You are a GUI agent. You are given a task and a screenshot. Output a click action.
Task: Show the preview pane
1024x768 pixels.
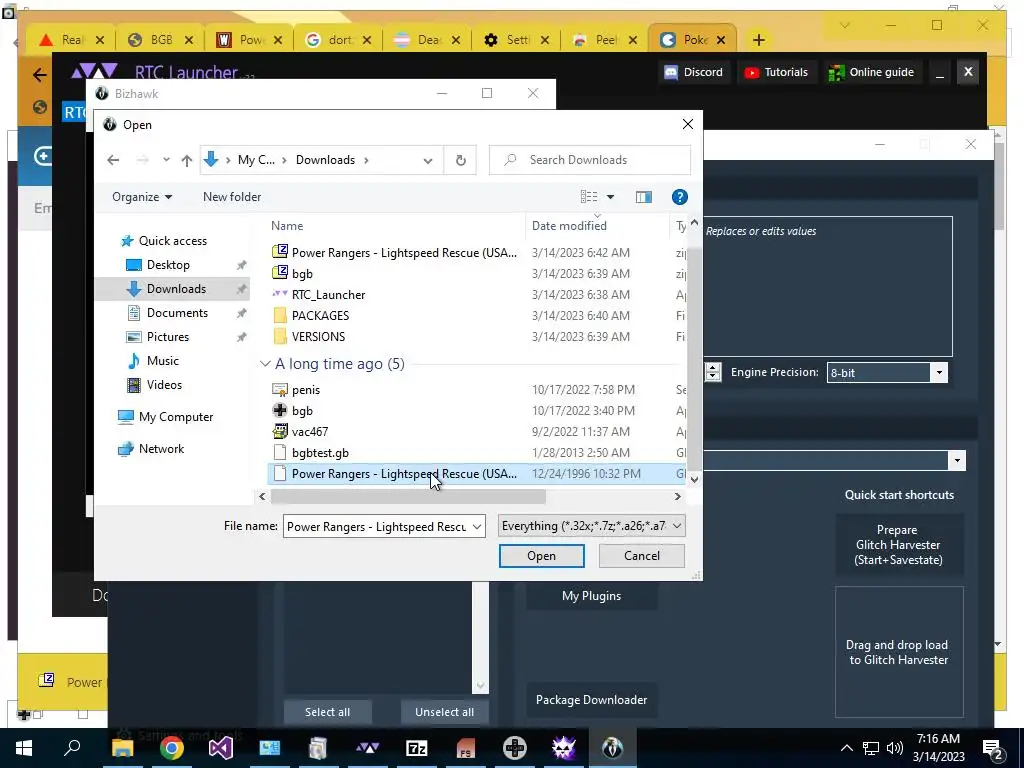pyautogui.click(x=644, y=197)
